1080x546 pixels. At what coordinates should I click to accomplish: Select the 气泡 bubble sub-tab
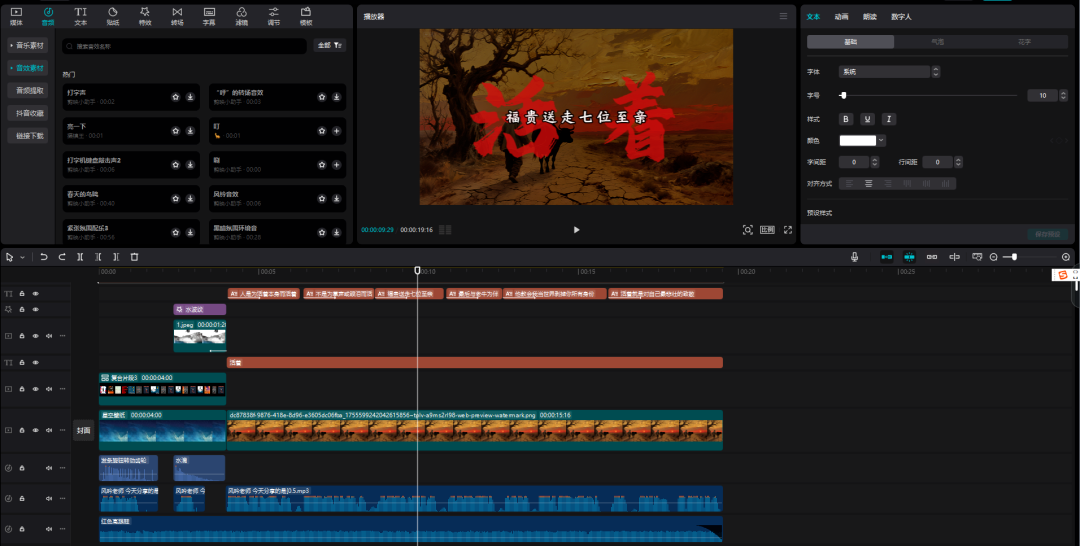pos(937,42)
